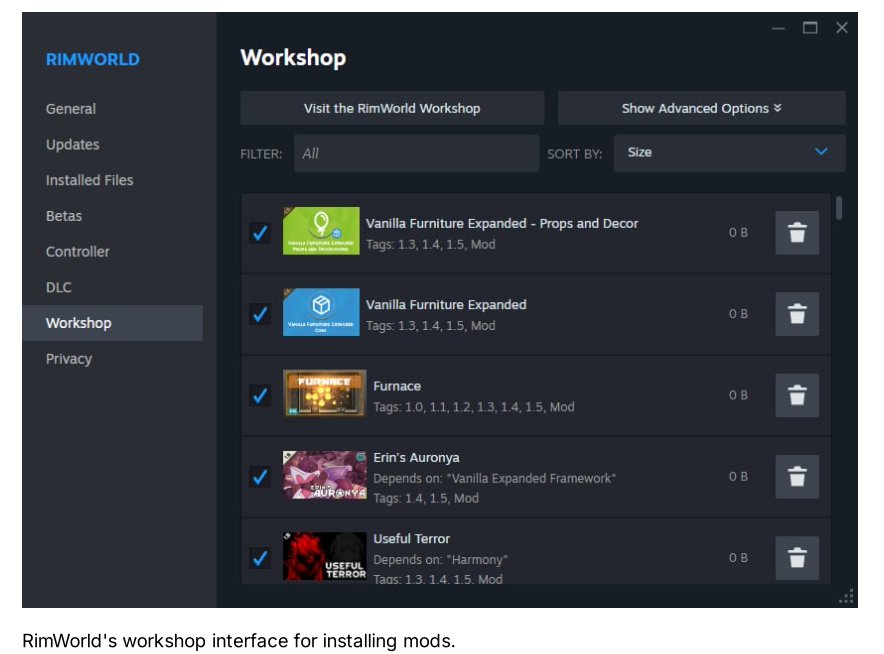Click the Furnace mod name

click(x=397, y=386)
